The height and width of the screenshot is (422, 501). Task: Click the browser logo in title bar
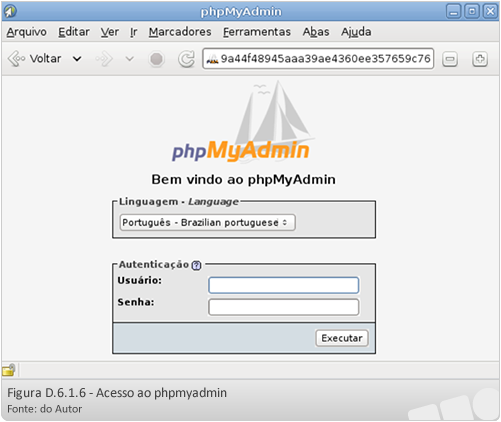point(10,11)
